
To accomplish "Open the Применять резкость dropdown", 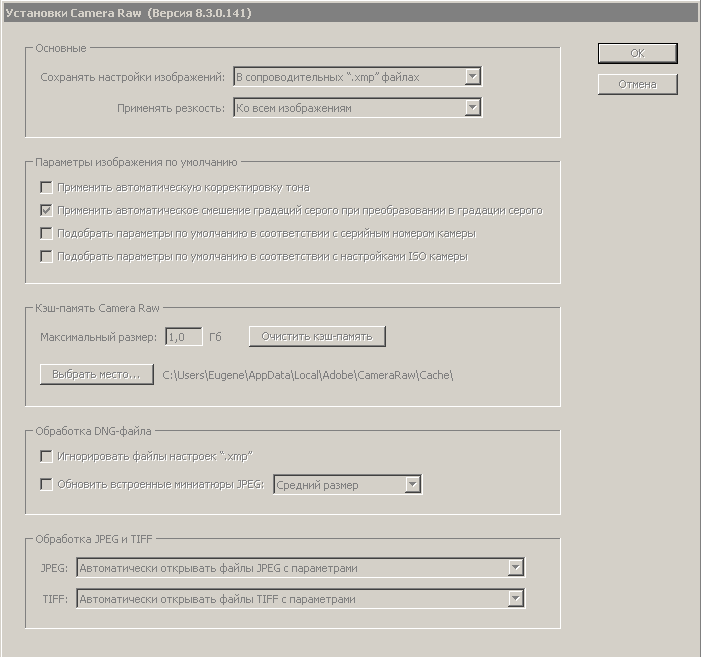I will coord(358,108).
